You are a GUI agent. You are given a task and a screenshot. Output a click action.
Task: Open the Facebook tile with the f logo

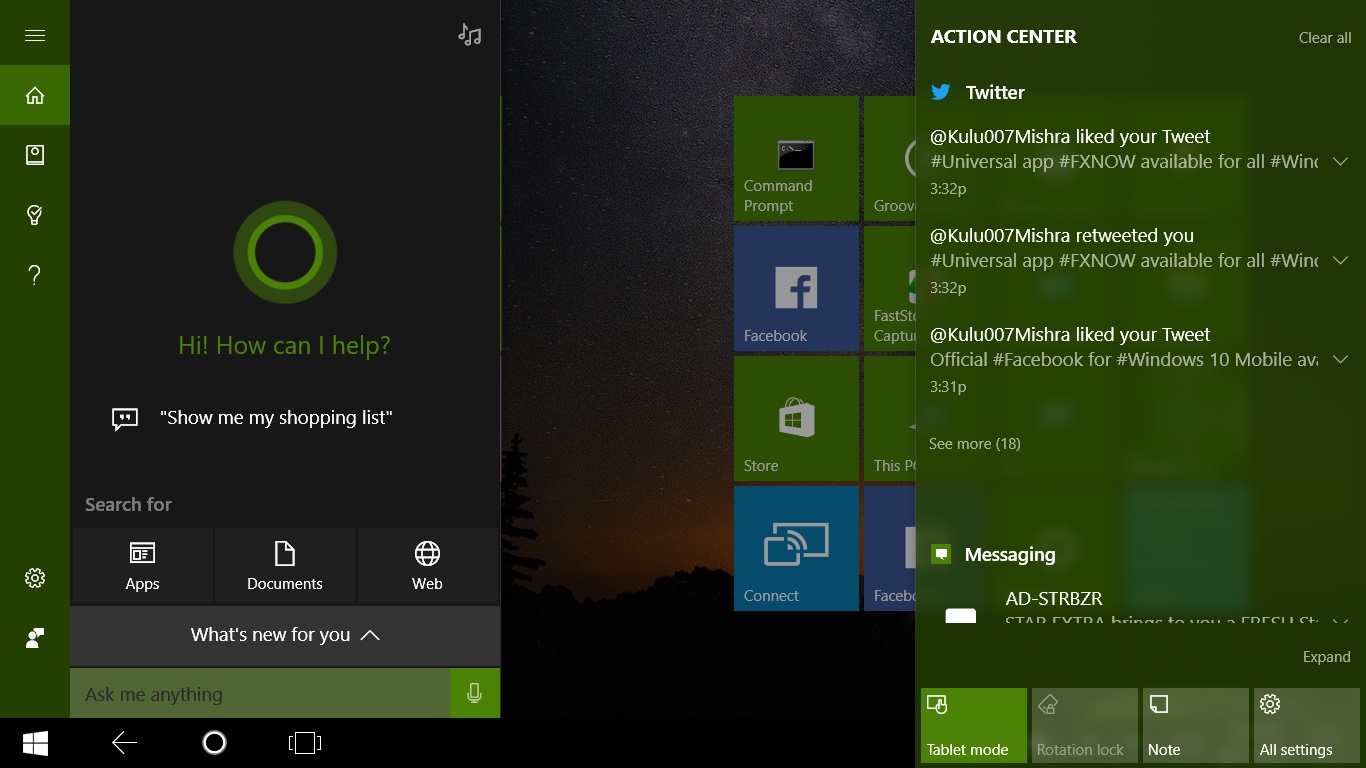pos(797,288)
